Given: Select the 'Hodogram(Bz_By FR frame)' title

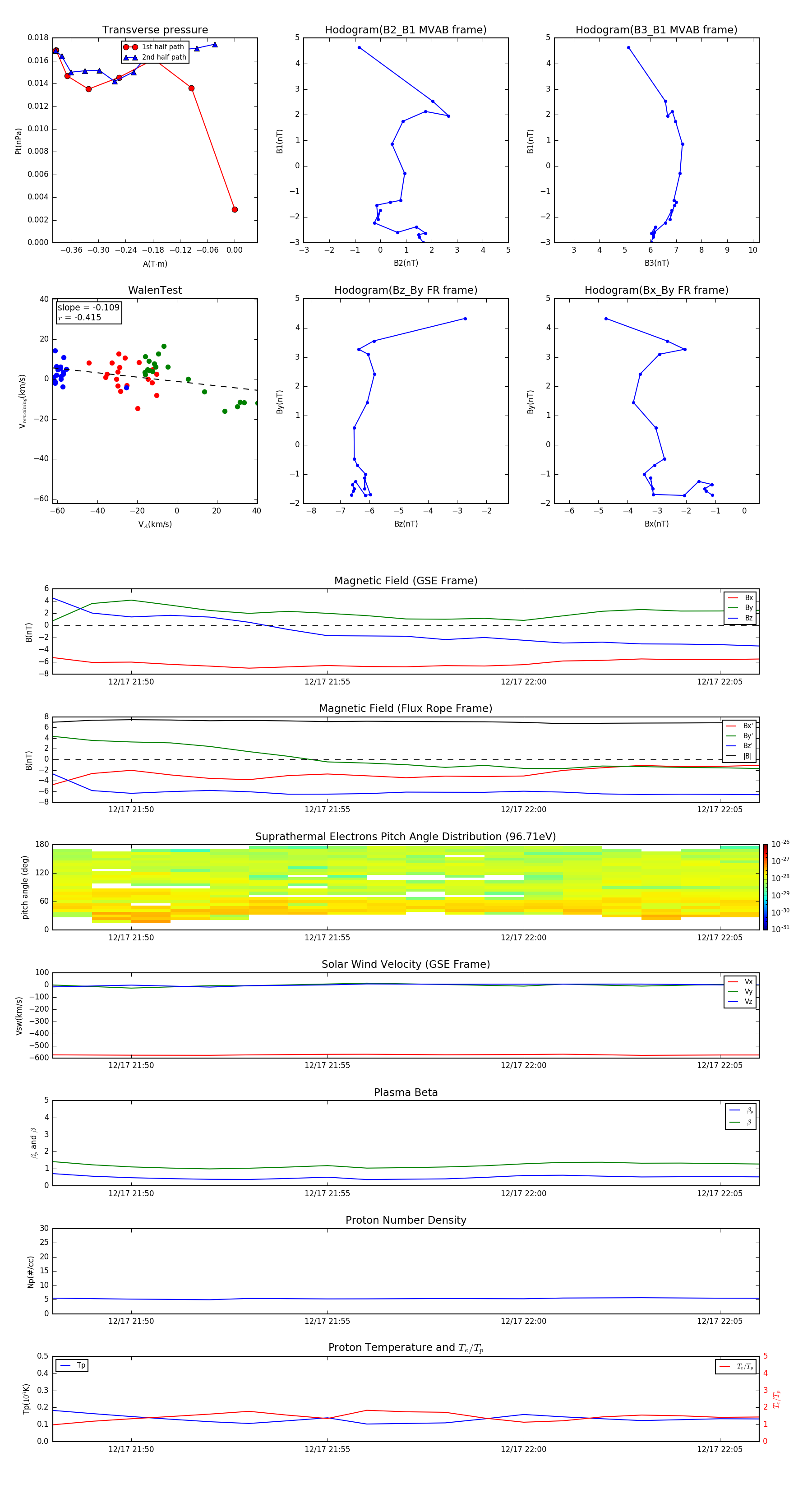Looking at the screenshot, I should (x=406, y=290).
